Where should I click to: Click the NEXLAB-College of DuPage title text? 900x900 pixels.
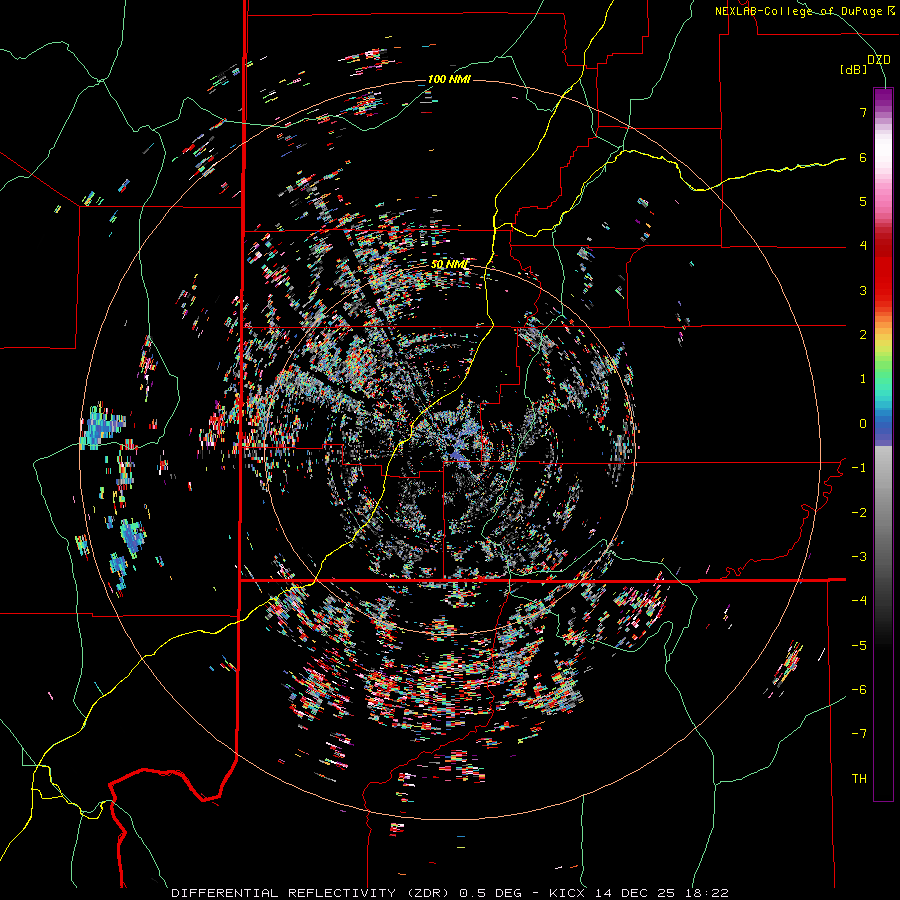click(798, 11)
